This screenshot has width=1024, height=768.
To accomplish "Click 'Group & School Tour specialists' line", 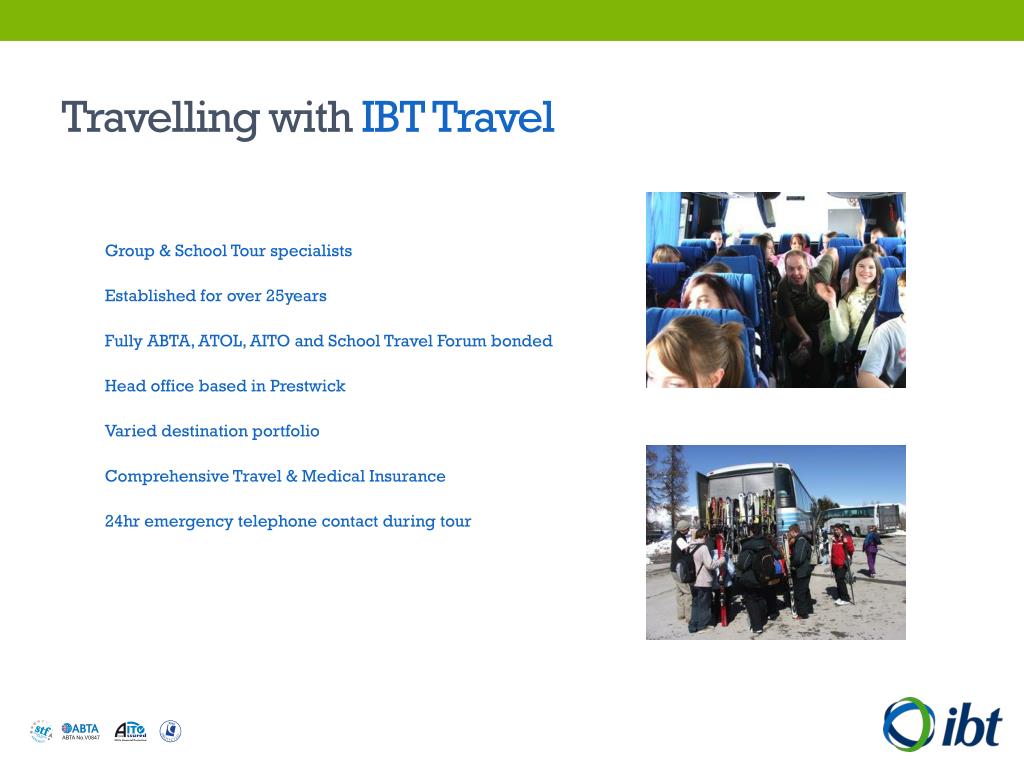I will (x=228, y=251).
